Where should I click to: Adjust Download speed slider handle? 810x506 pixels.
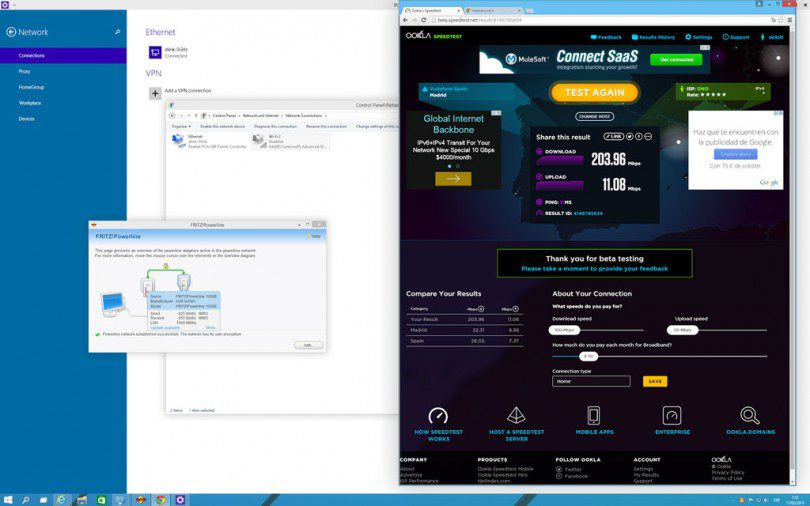[x=564, y=329]
